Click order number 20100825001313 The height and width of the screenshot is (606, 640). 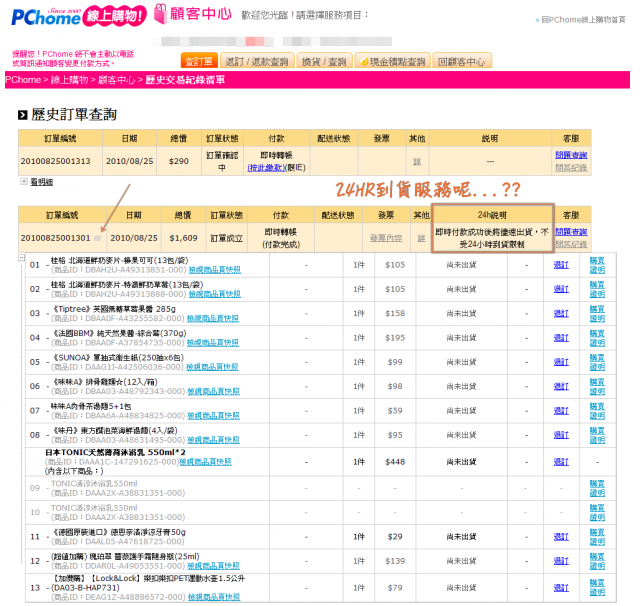56,161
